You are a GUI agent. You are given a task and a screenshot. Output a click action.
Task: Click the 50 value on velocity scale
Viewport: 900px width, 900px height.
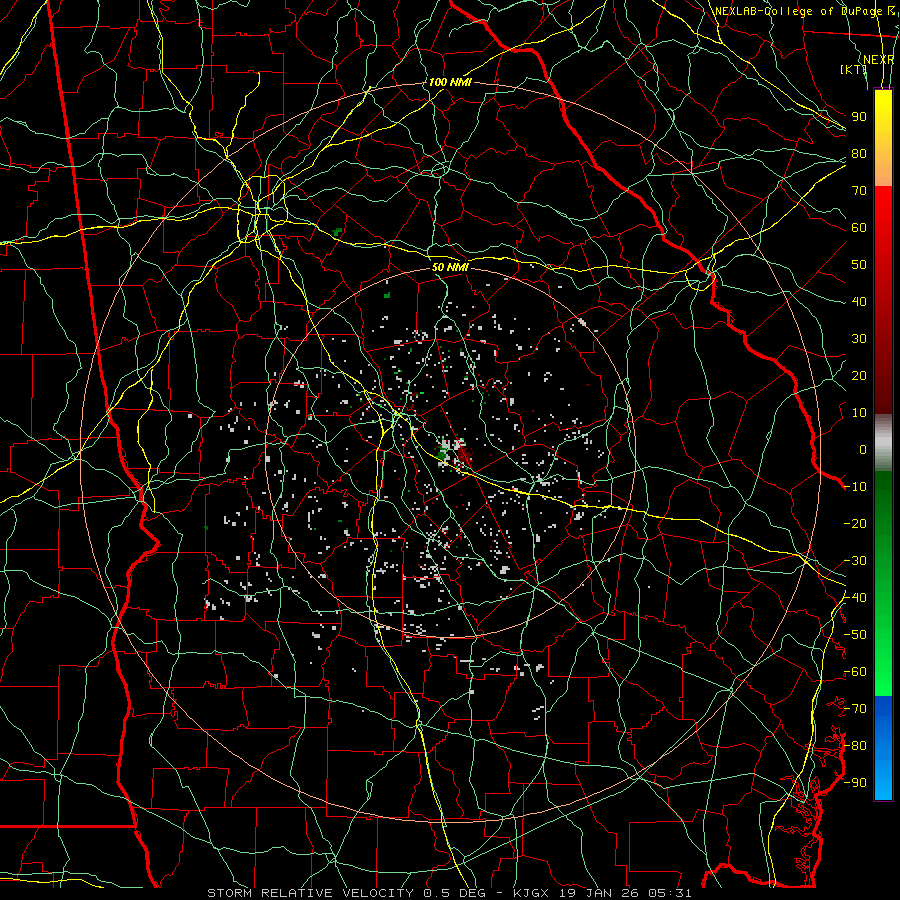pos(859,265)
